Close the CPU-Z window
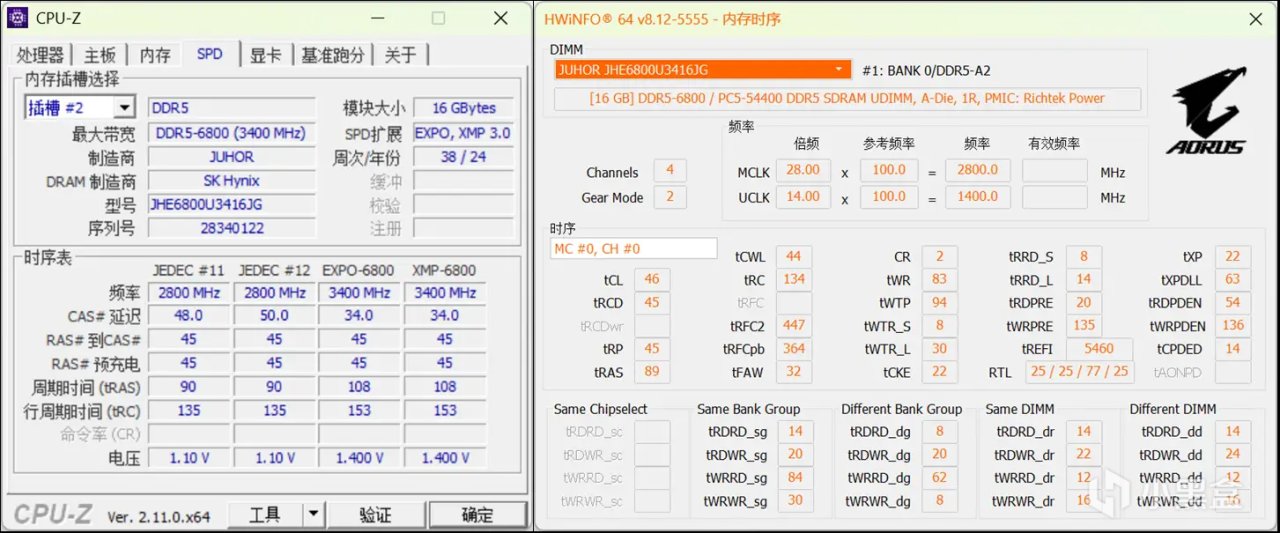Viewport: 1280px width, 533px height. (x=500, y=19)
